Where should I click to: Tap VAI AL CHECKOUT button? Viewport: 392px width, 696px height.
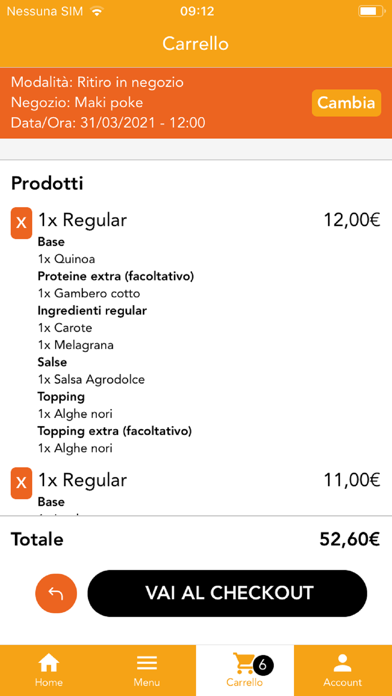pos(227,593)
